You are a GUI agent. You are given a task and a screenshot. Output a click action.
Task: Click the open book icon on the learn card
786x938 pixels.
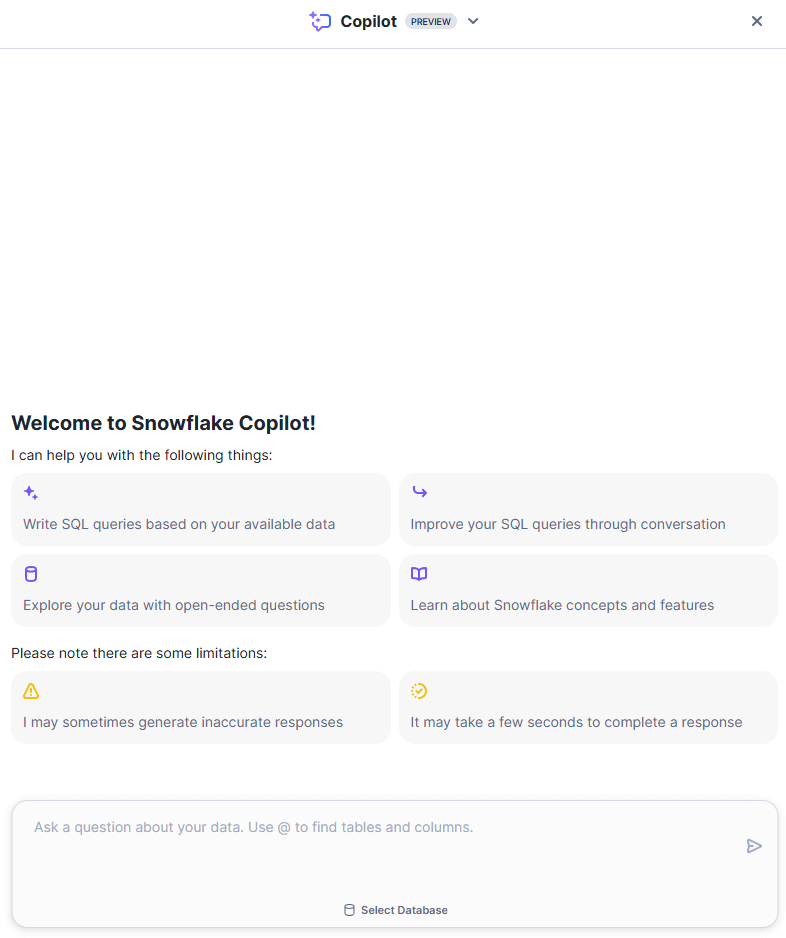(x=418, y=573)
